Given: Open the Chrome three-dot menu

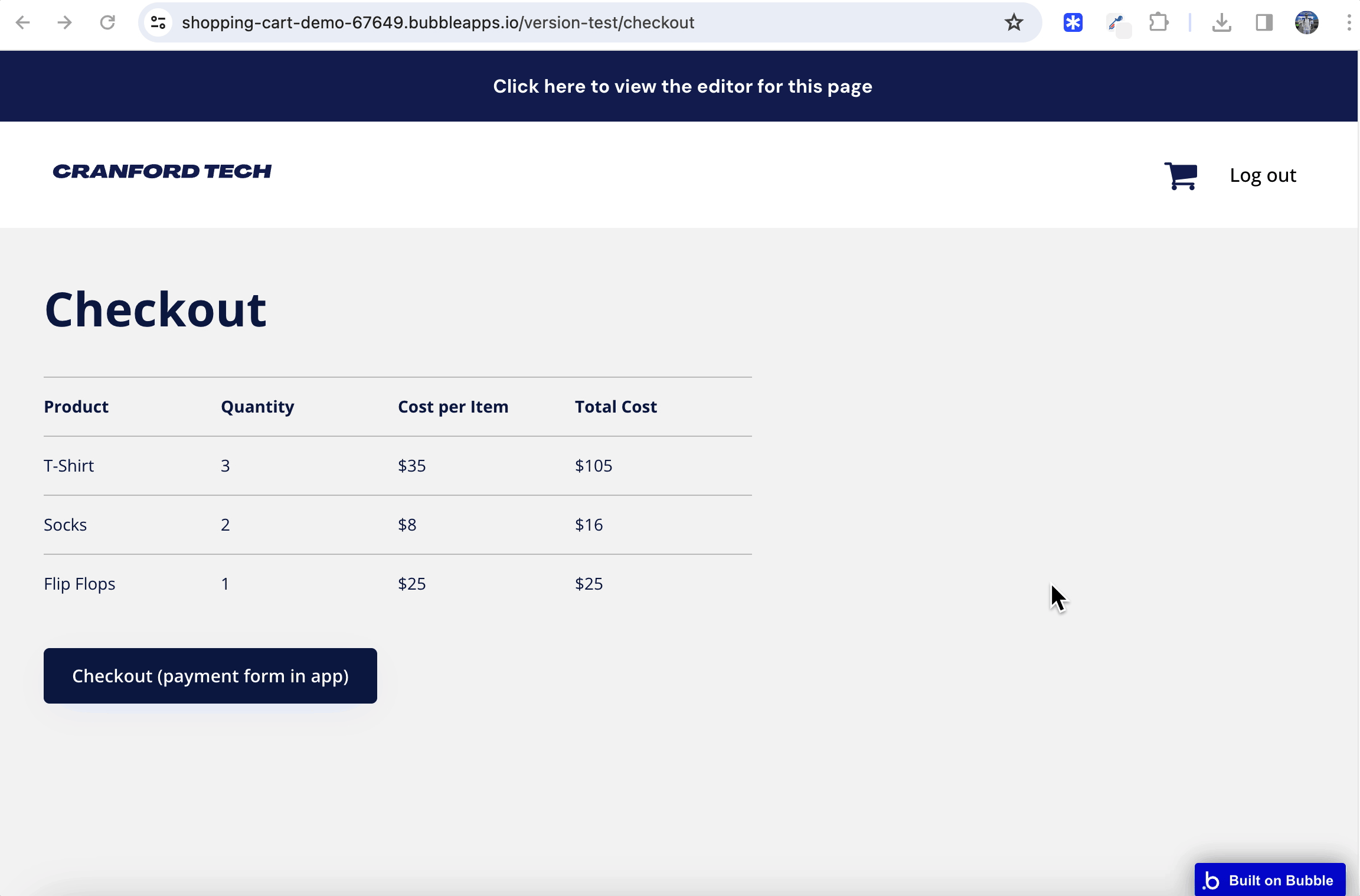Looking at the screenshot, I should pos(1349,22).
